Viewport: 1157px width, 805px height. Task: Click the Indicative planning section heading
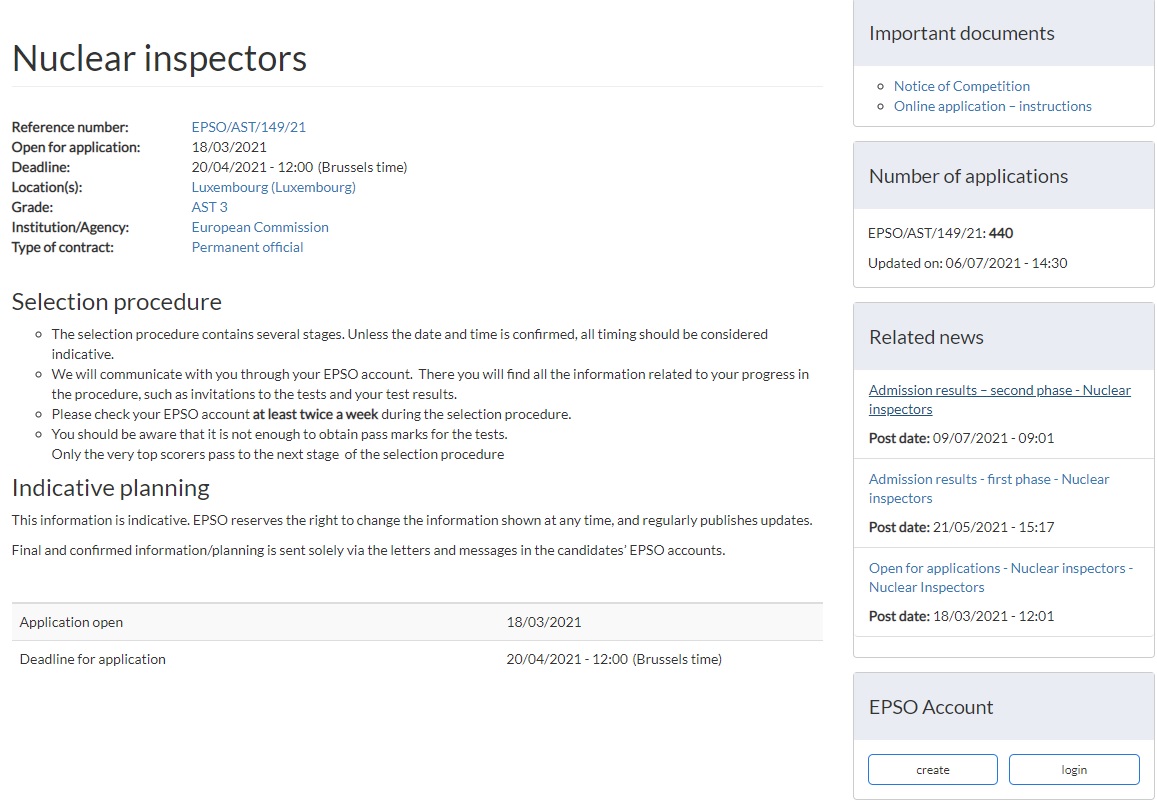[110, 488]
